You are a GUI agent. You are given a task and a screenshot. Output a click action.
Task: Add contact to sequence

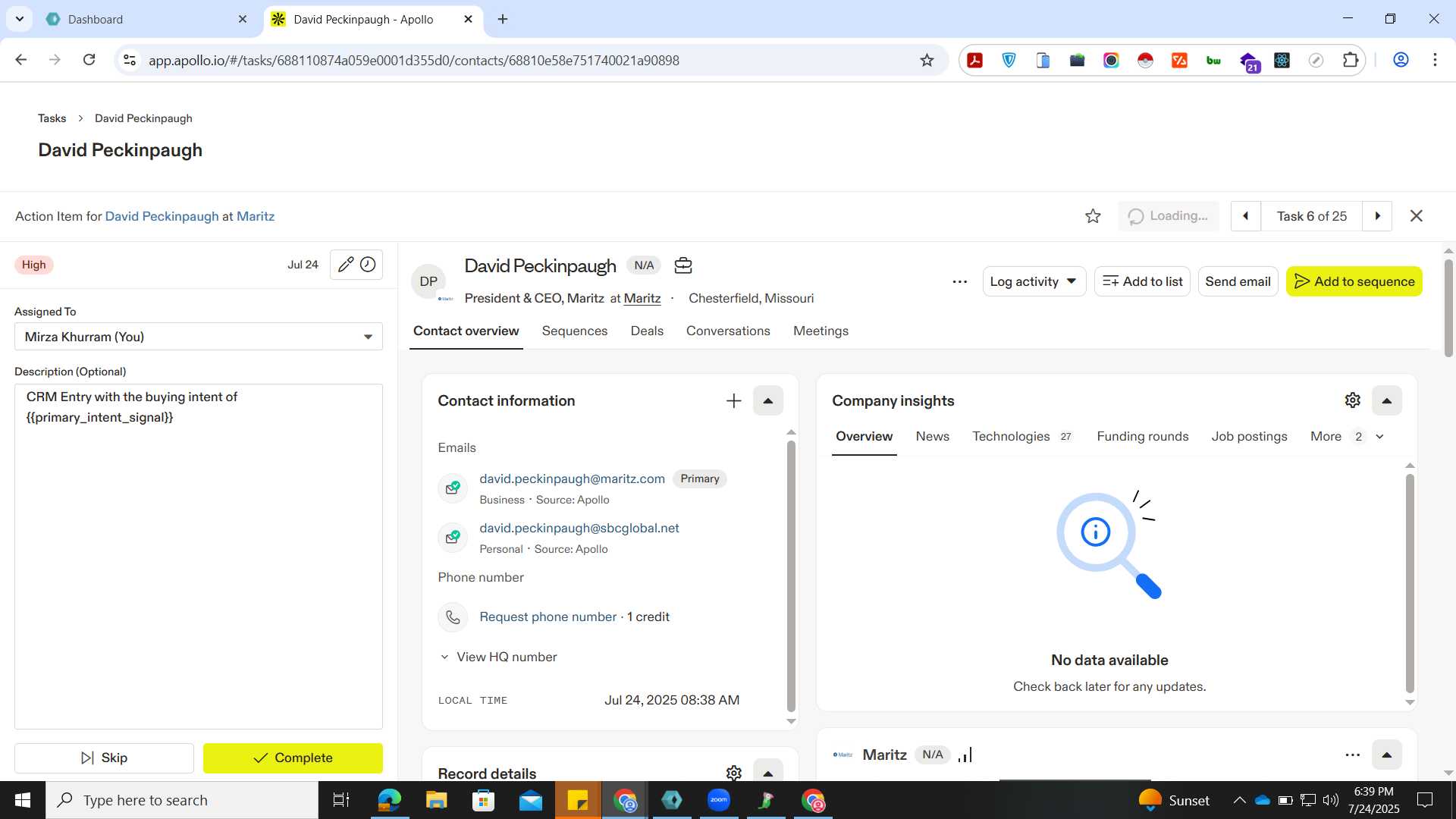(1354, 281)
